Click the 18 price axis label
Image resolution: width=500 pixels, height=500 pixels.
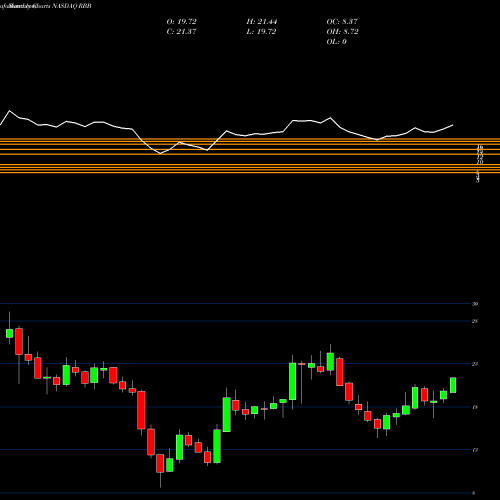[x=475, y=407]
